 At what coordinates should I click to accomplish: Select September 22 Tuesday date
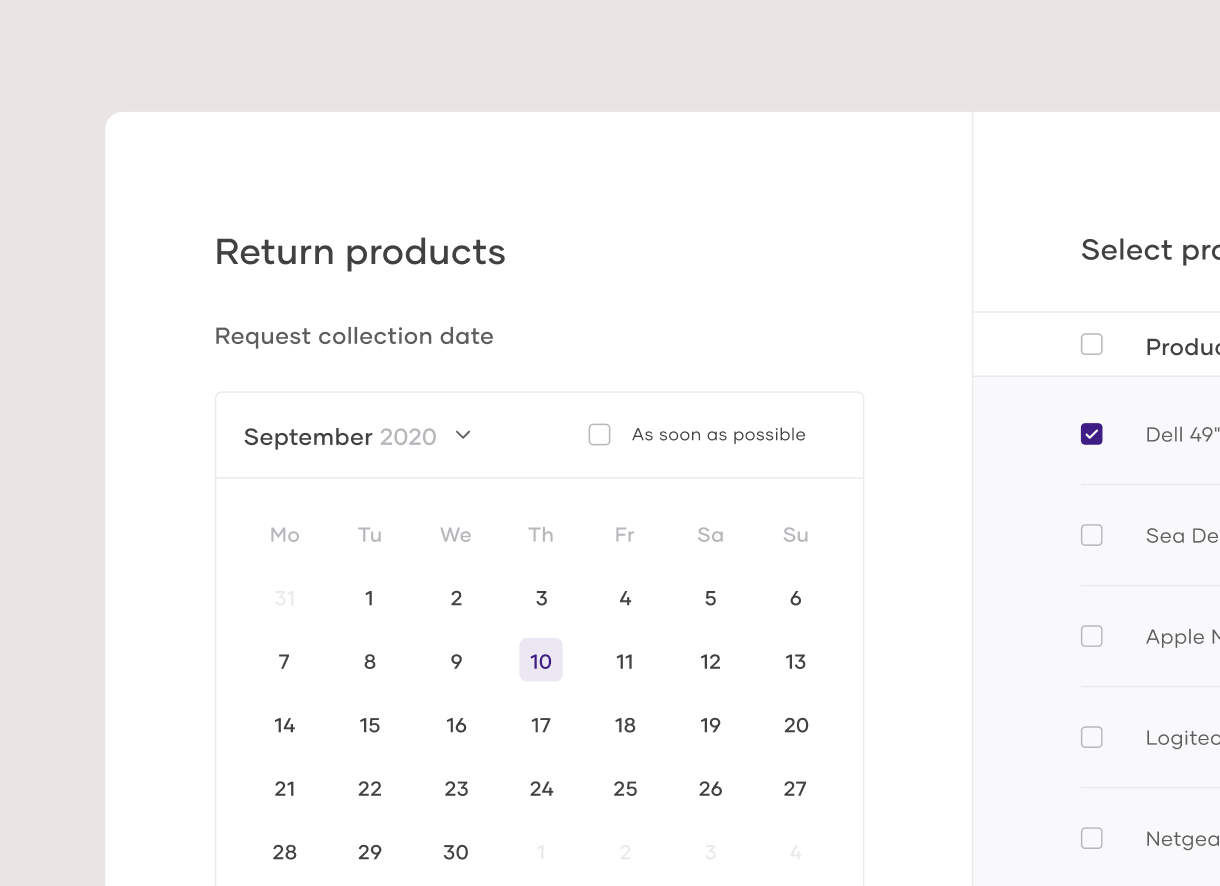coord(369,789)
